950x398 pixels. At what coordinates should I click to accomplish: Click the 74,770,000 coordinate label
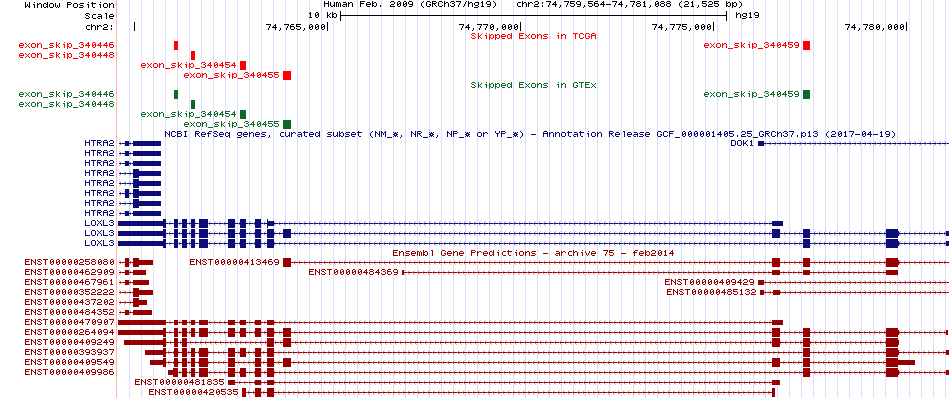[x=489, y=27]
